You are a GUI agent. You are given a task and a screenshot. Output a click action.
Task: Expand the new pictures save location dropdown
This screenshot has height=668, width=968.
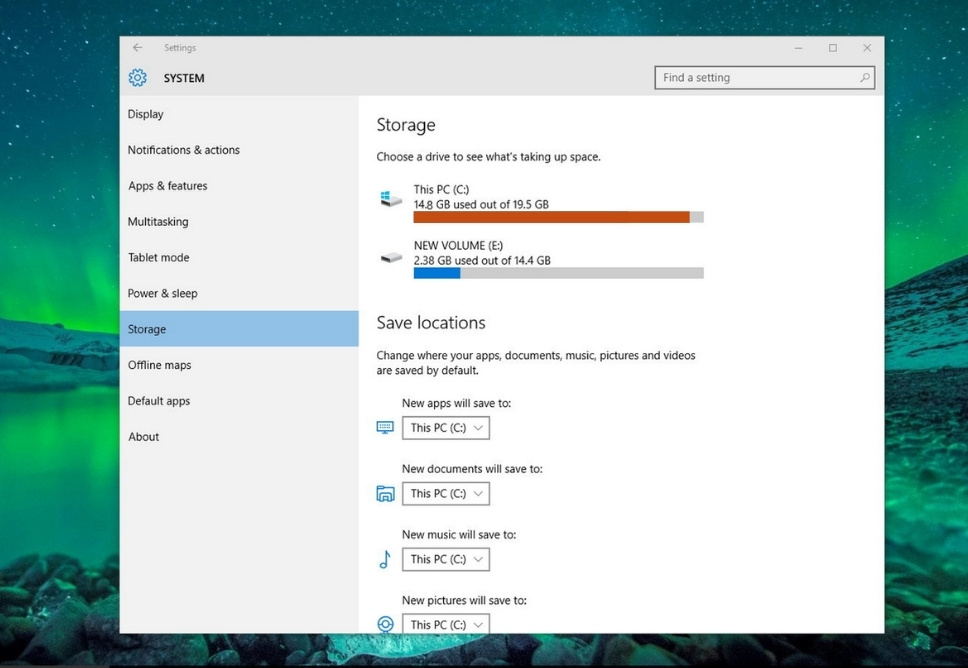point(446,624)
